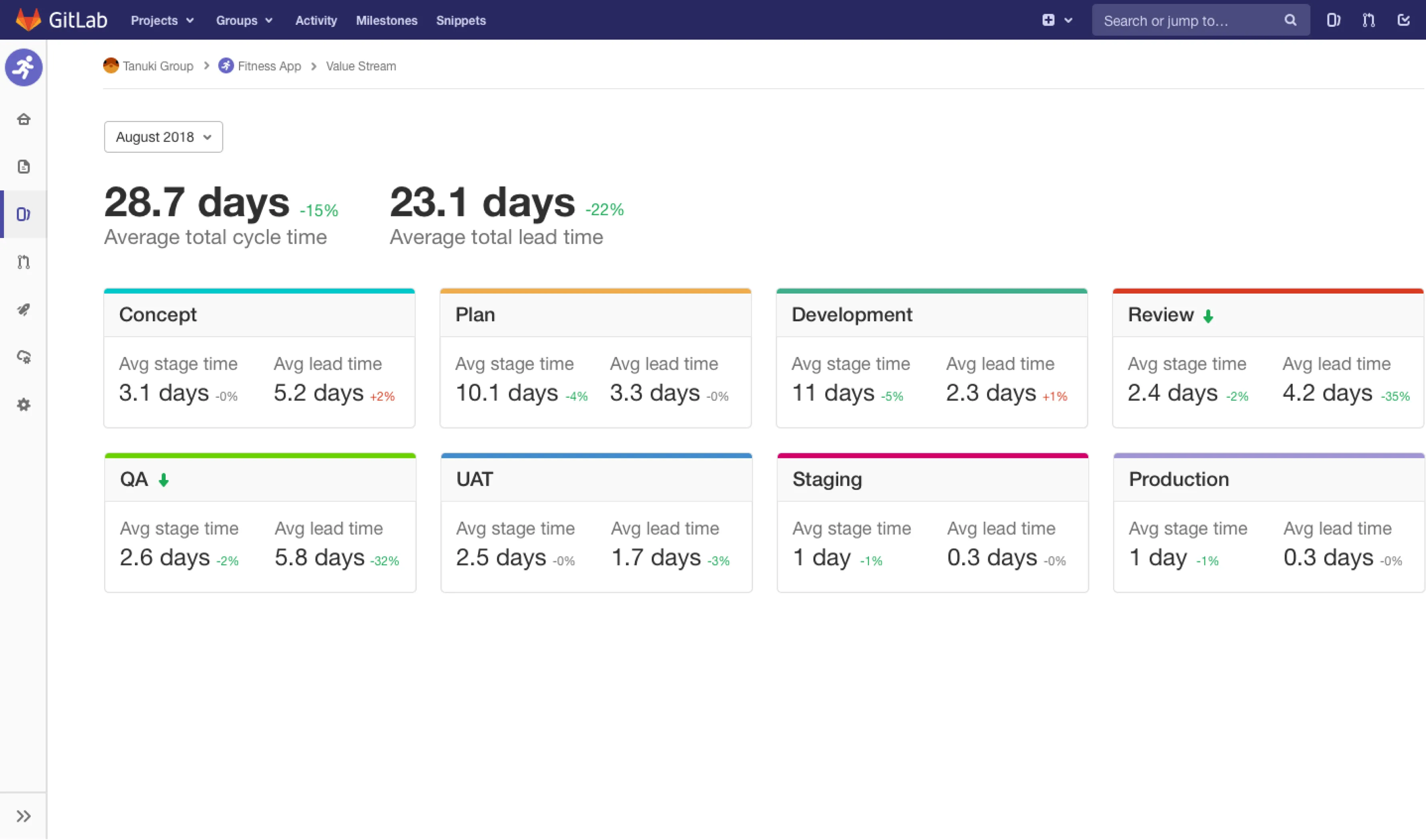Expand the sidebar with double chevron

coord(24,816)
